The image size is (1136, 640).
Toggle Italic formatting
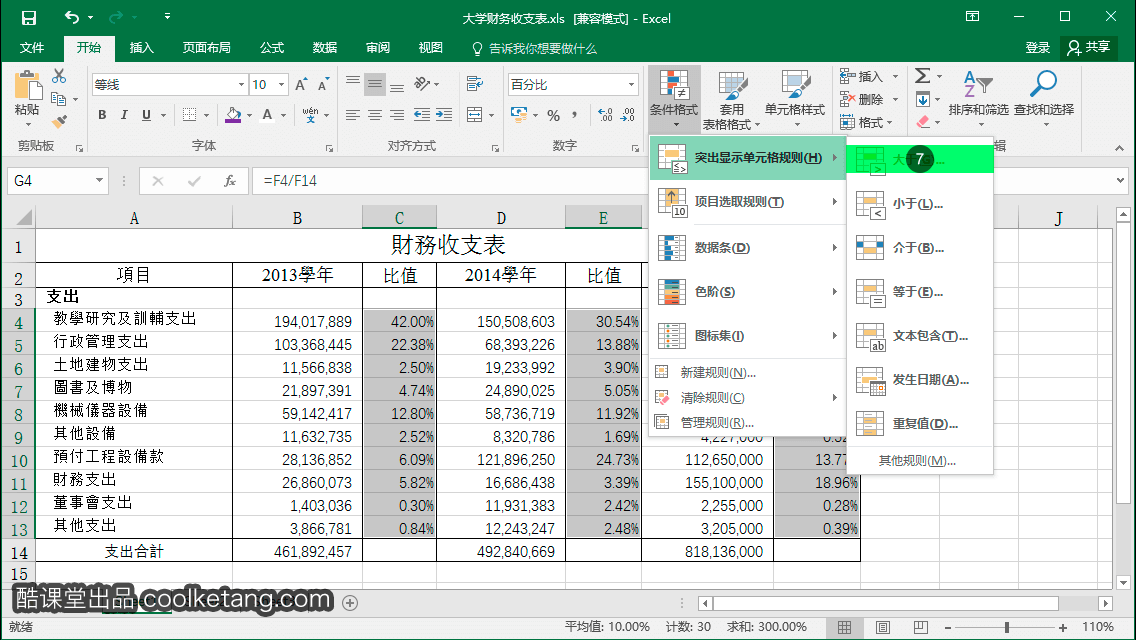[x=124, y=115]
